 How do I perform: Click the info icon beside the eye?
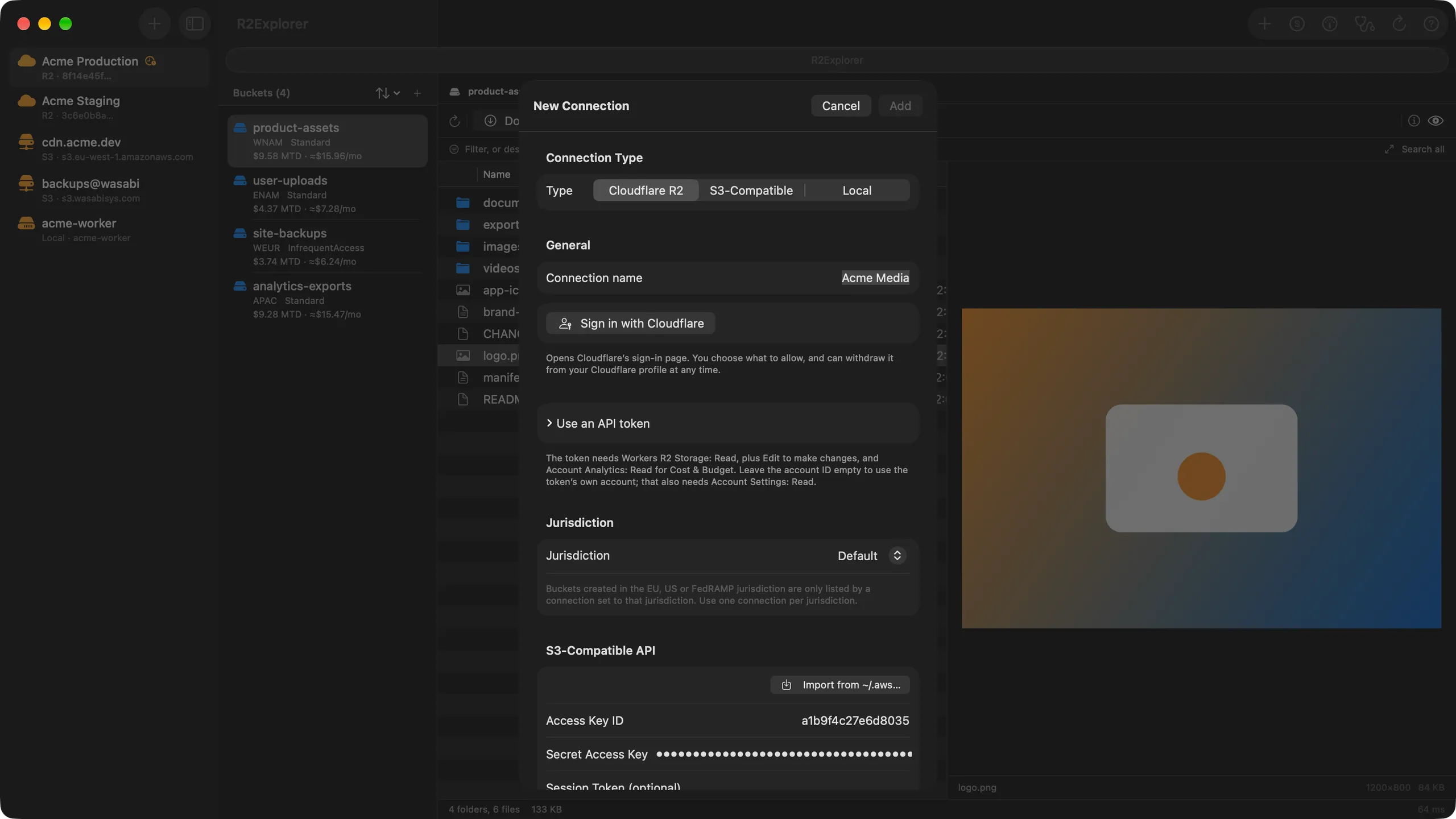click(x=1413, y=121)
